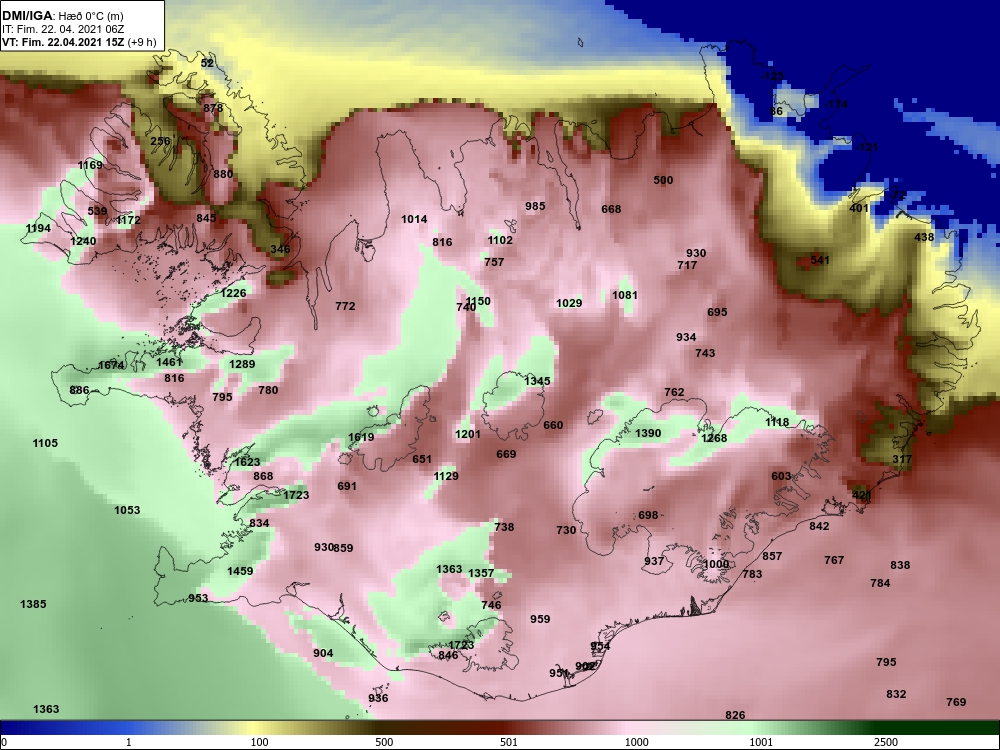
Task: Select the map value '1118'
Action: pyautogui.click(x=777, y=422)
